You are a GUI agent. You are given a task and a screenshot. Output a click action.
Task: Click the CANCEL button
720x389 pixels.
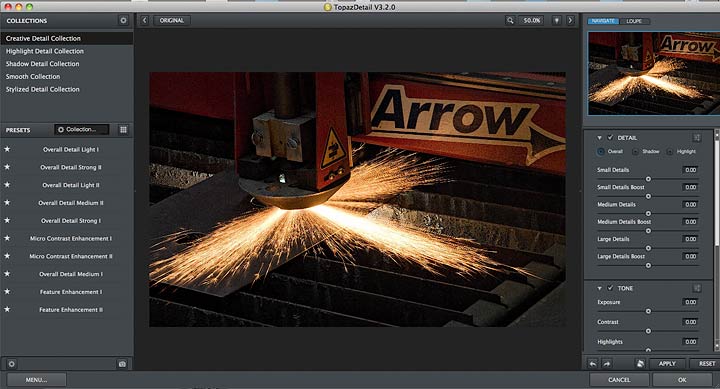[x=619, y=380]
